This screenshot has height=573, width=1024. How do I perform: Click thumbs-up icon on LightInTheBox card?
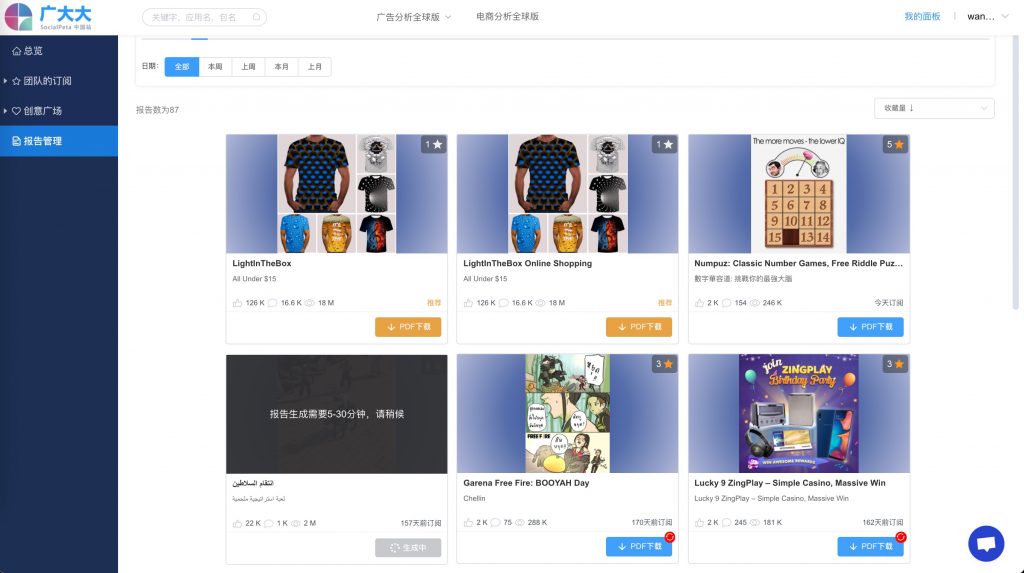pos(237,303)
